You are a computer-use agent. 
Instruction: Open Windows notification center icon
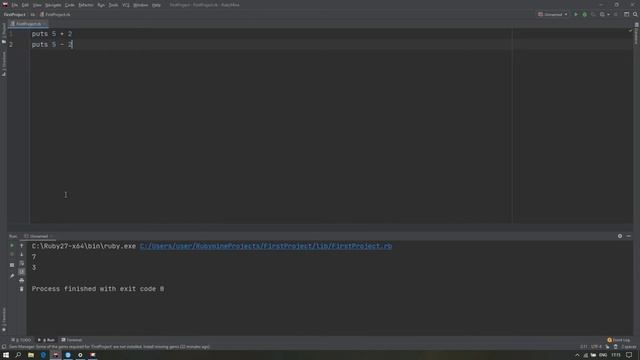click(x=629, y=355)
